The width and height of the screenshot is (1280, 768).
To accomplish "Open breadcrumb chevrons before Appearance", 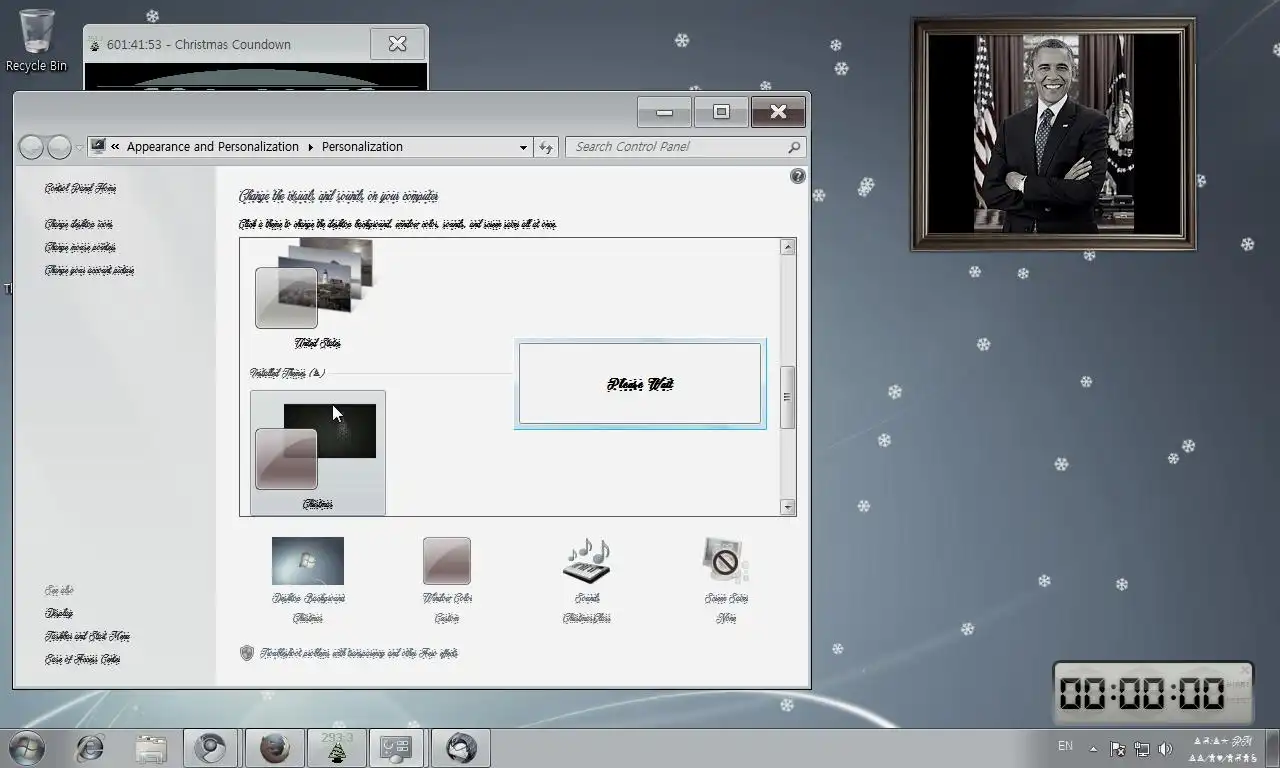I will click(x=116, y=147).
